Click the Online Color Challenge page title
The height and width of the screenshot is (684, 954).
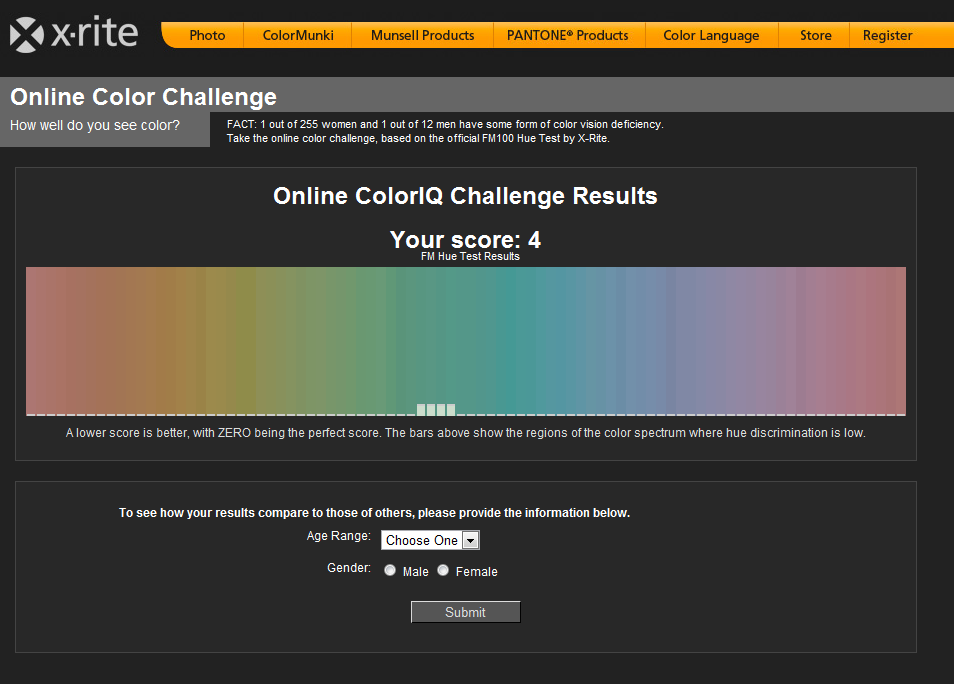pyautogui.click(x=143, y=97)
